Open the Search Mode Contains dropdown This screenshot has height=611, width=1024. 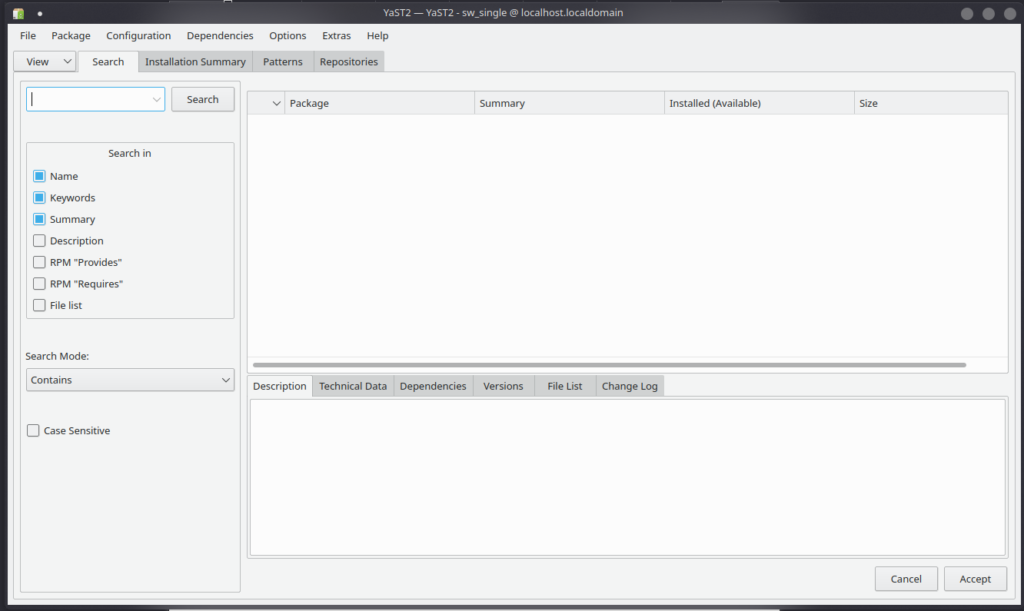click(x=130, y=380)
